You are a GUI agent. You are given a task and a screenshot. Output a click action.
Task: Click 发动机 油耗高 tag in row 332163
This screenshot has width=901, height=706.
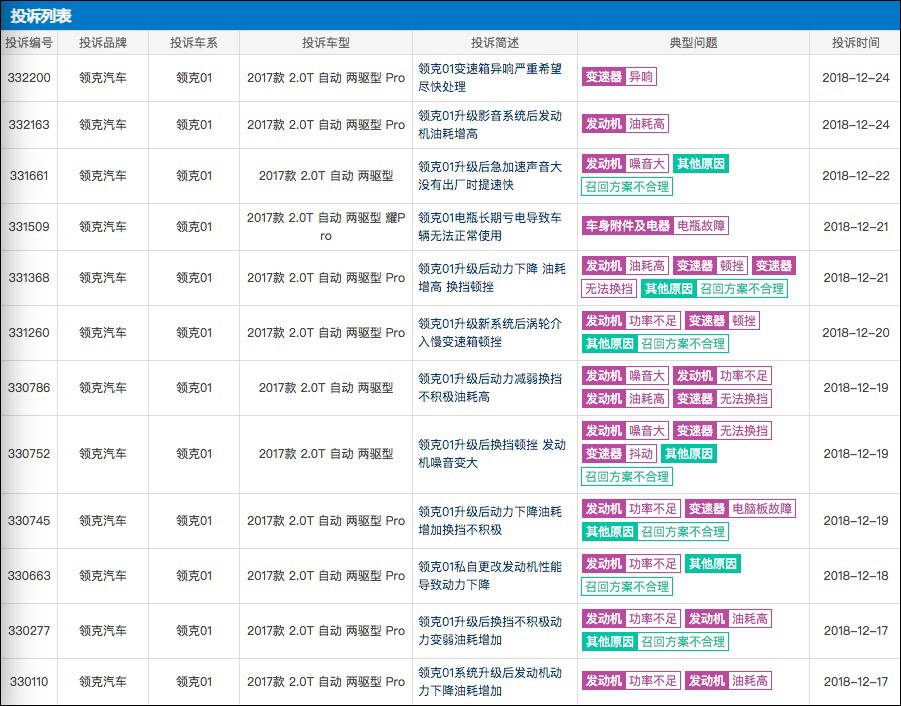click(625, 124)
